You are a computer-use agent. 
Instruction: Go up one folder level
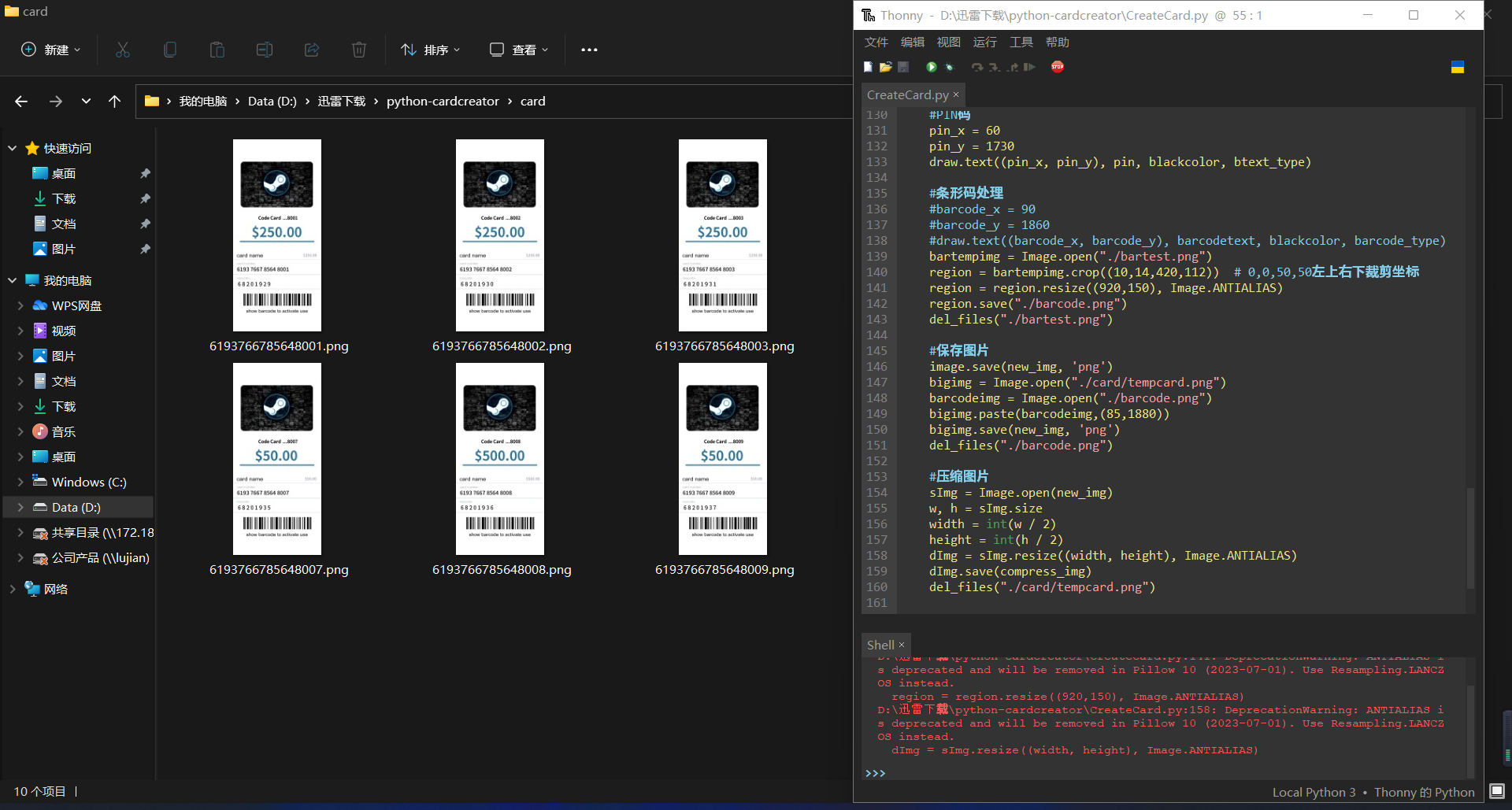pos(114,101)
